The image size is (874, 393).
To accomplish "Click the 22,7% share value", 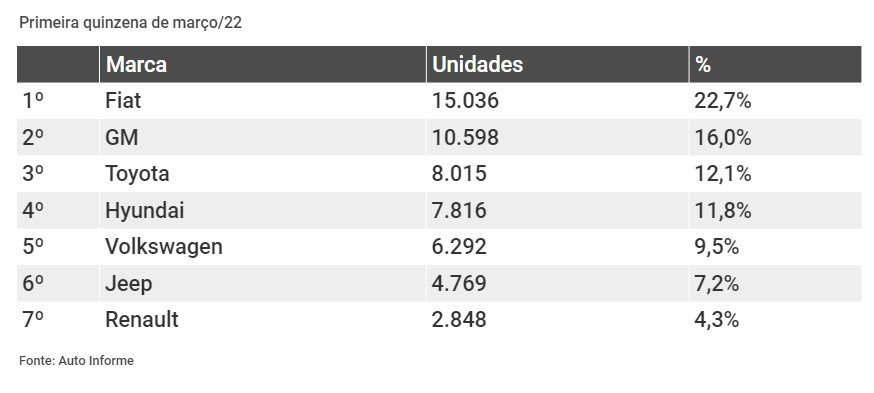I will [x=722, y=101].
